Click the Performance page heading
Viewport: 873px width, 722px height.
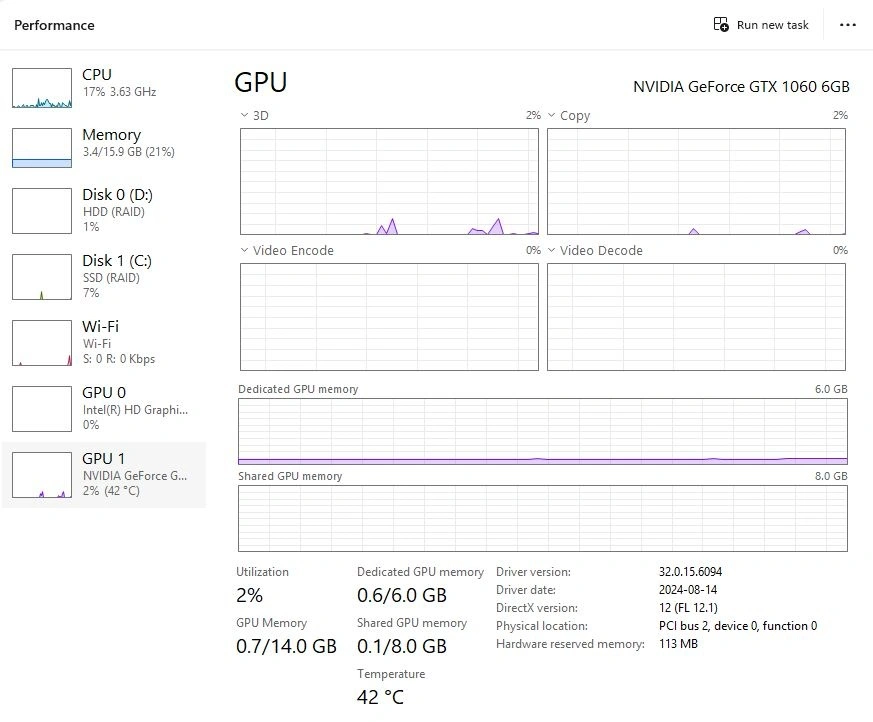tap(54, 25)
